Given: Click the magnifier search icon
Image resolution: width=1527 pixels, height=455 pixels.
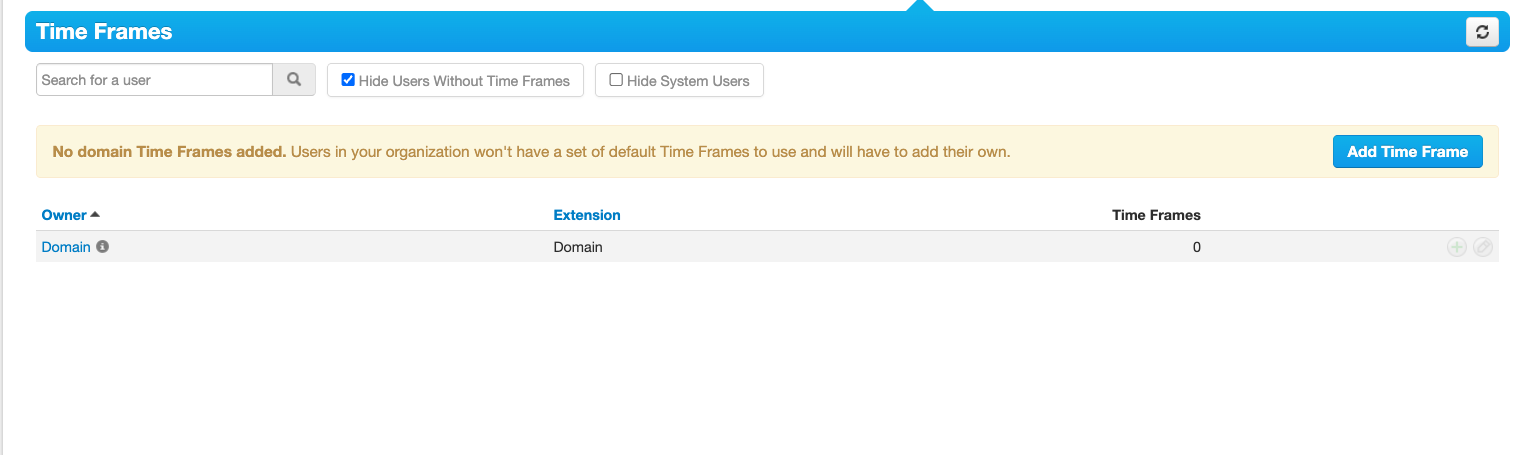Looking at the screenshot, I should click(294, 80).
